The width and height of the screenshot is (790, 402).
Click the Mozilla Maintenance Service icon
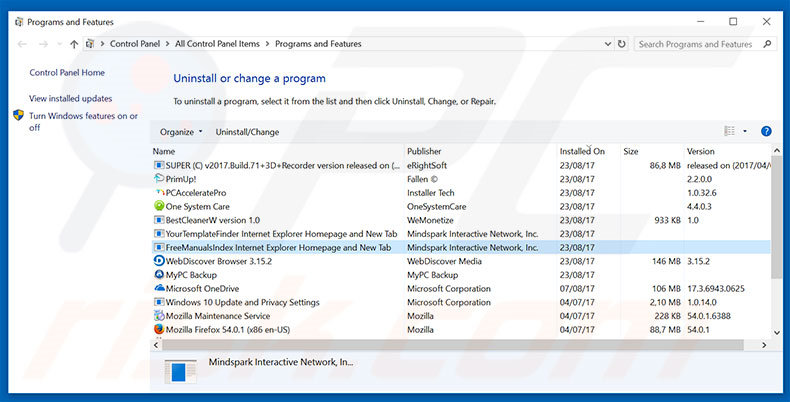(x=159, y=316)
